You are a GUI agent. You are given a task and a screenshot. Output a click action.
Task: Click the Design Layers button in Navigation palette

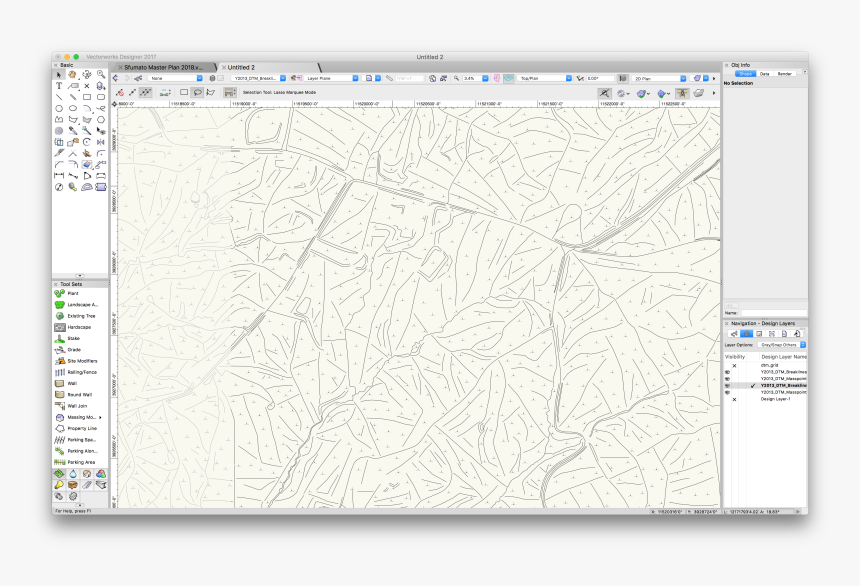click(x=746, y=333)
